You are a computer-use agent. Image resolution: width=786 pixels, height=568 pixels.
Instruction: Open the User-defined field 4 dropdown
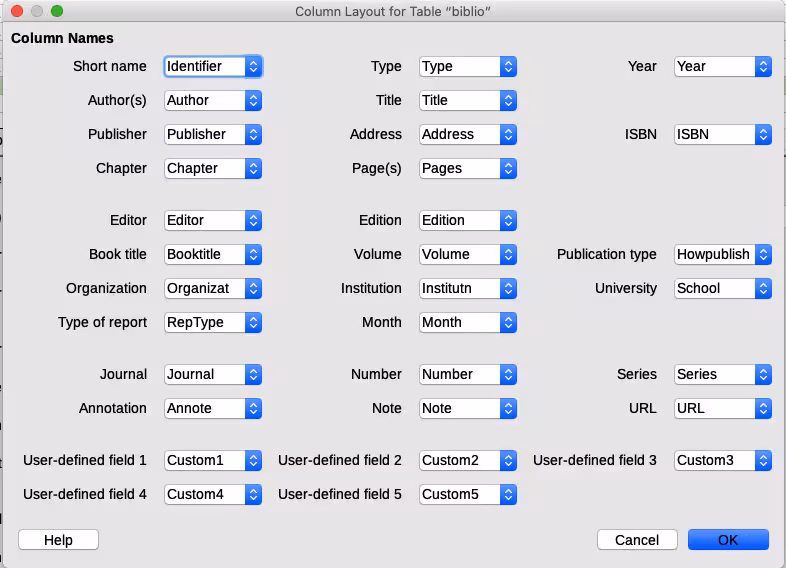tap(213, 495)
